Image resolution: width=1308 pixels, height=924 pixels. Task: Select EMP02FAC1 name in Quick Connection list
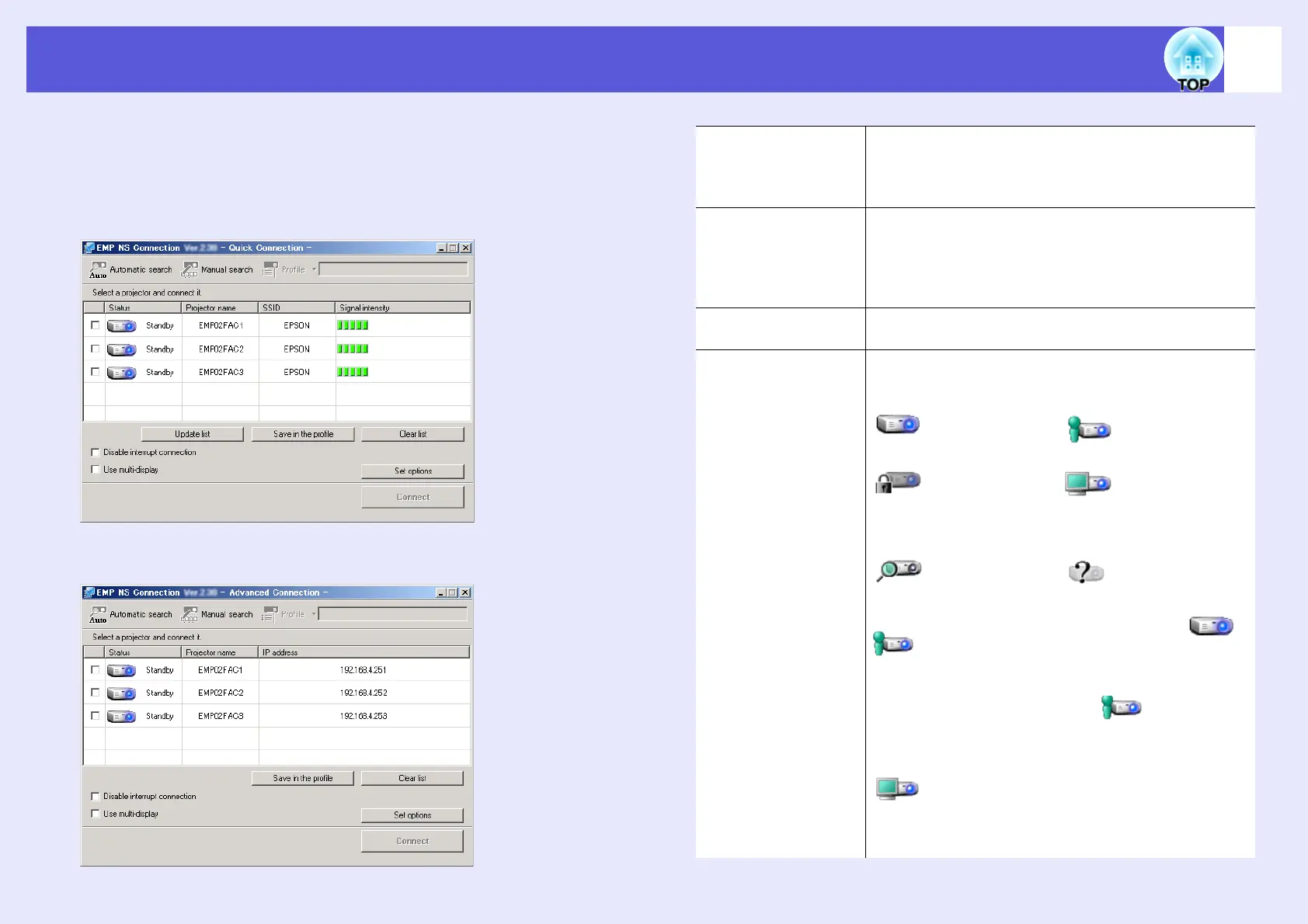(x=221, y=325)
